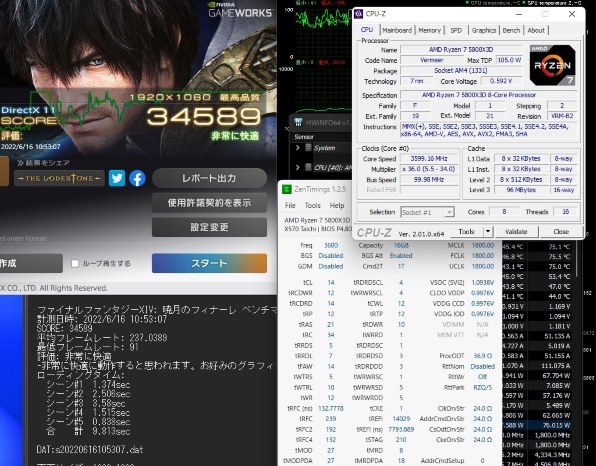Enable ループ再生する checkbox
Viewport: 596px width, 466px height.
point(75,263)
